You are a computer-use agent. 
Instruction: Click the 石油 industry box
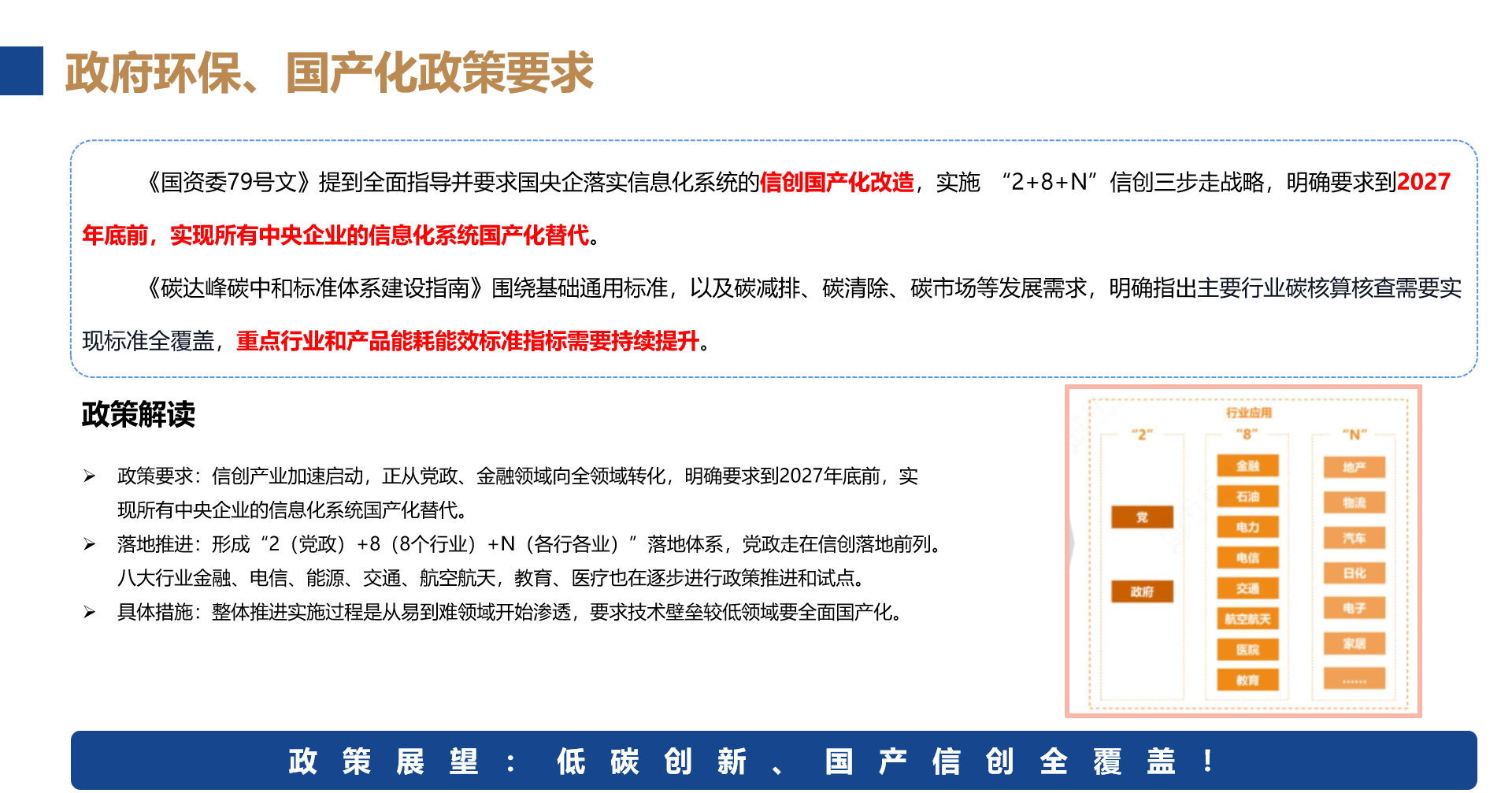tap(1247, 497)
